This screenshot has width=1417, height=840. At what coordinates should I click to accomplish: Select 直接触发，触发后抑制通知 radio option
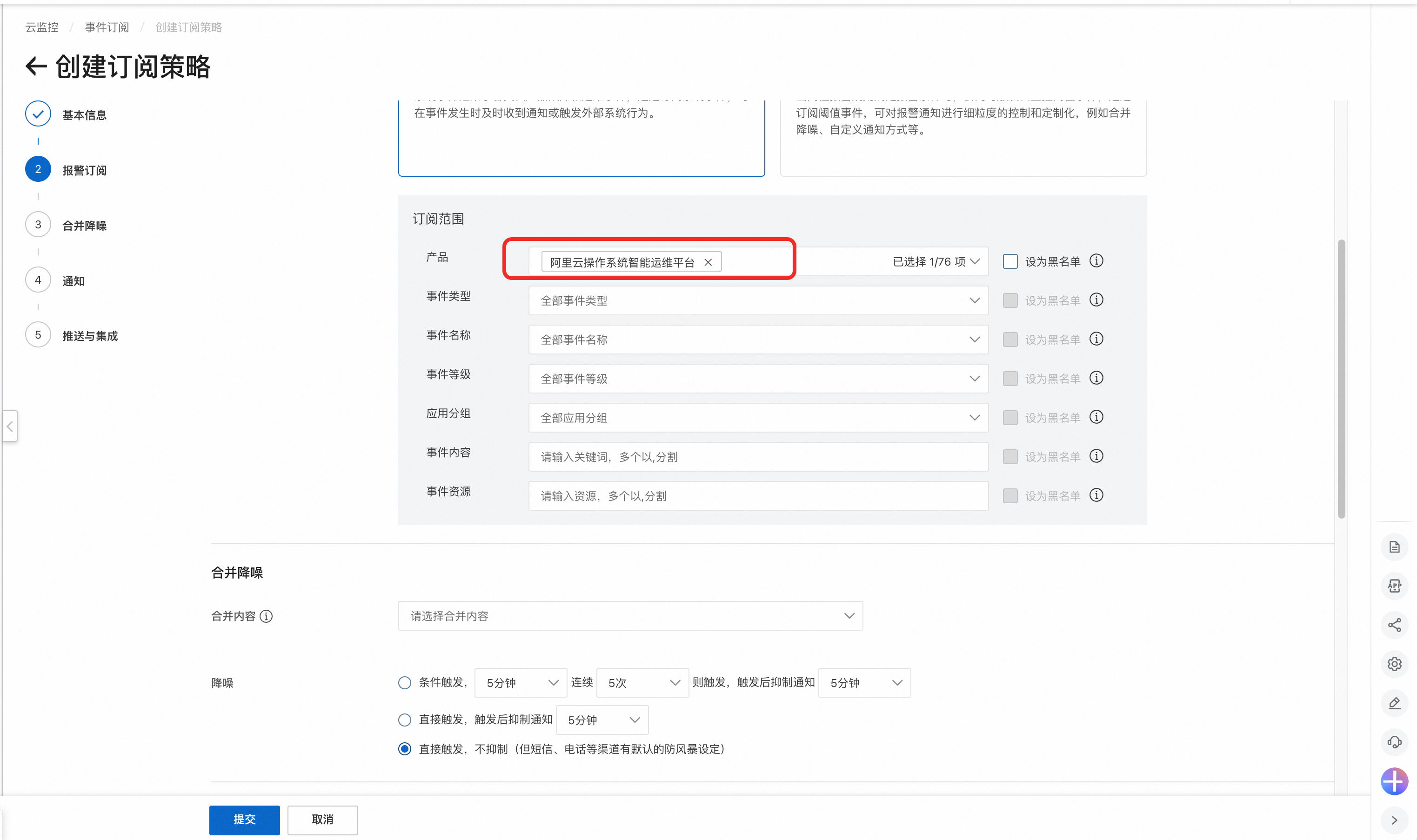(x=404, y=720)
